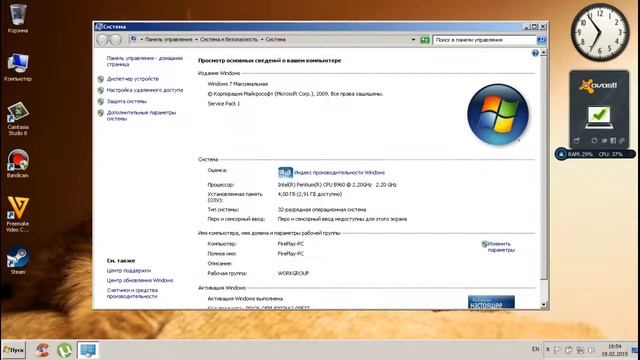640x360 pixels.
Task: Click the 32-разрядная операционная система text
Action: click(322, 210)
